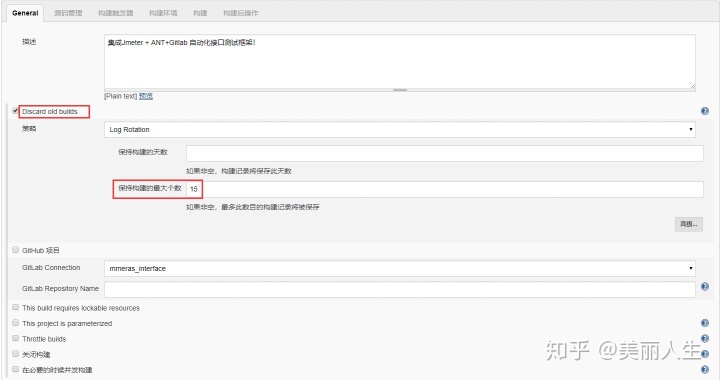720x380 pixels.
Task: Jump to the 构建后操作 tab
Action: coord(241,13)
